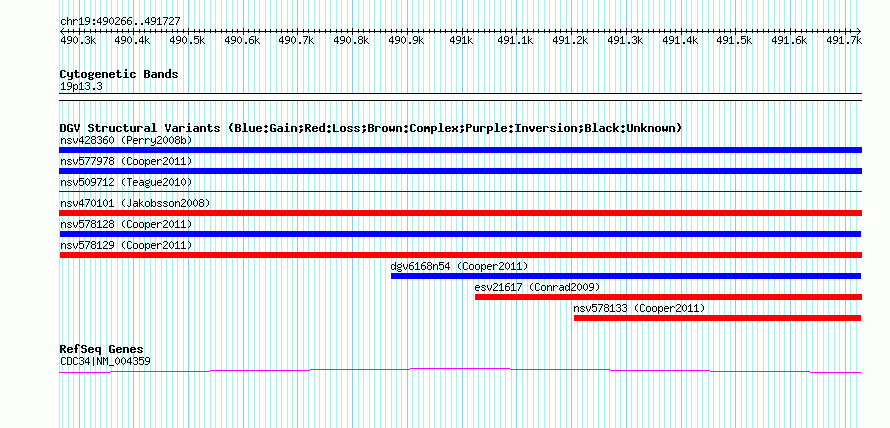Click the 491k ruler tick
The image size is (890, 428).
461,40
